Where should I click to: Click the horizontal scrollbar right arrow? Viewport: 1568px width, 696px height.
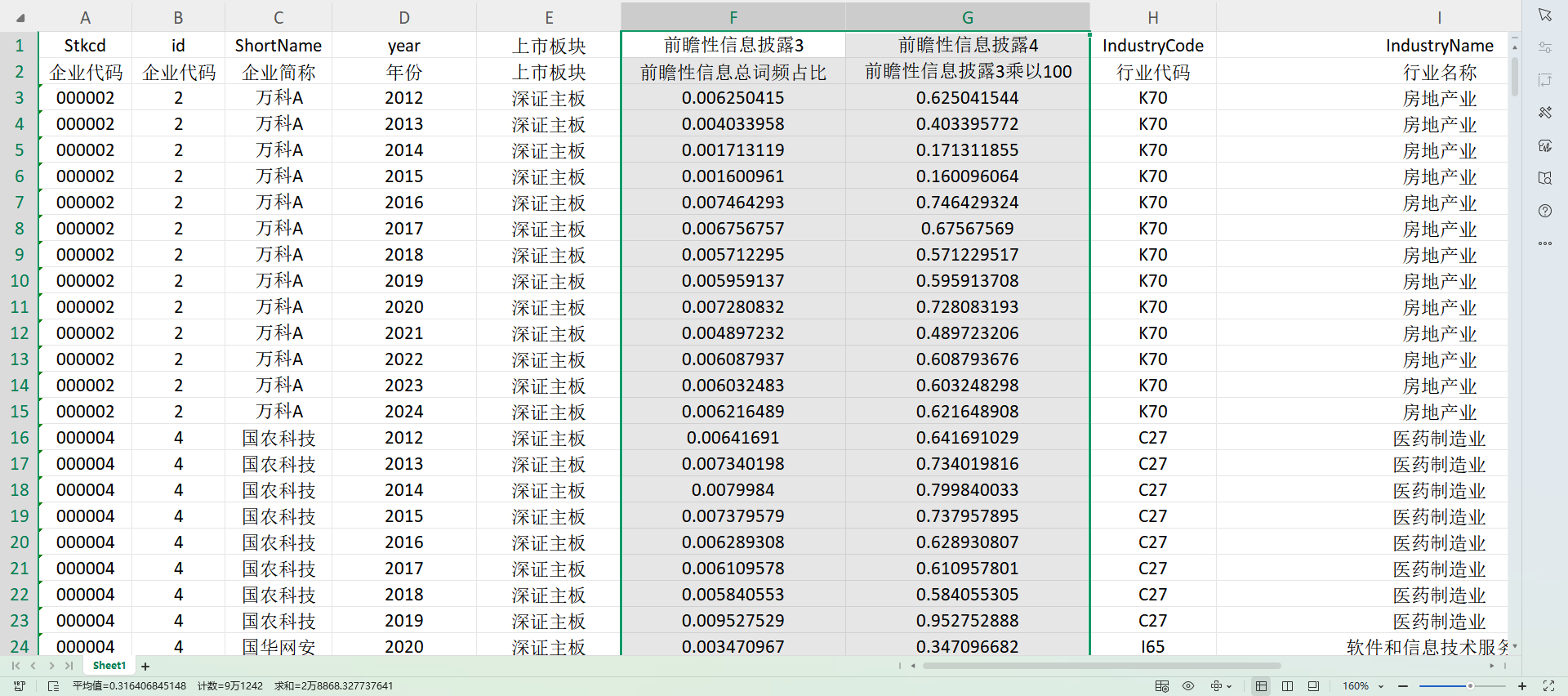1492,666
